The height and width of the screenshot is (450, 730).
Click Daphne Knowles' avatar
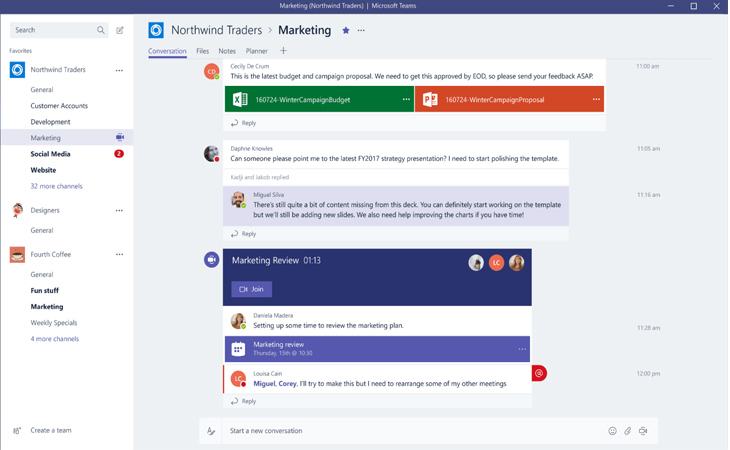click(x=211, y=154)
